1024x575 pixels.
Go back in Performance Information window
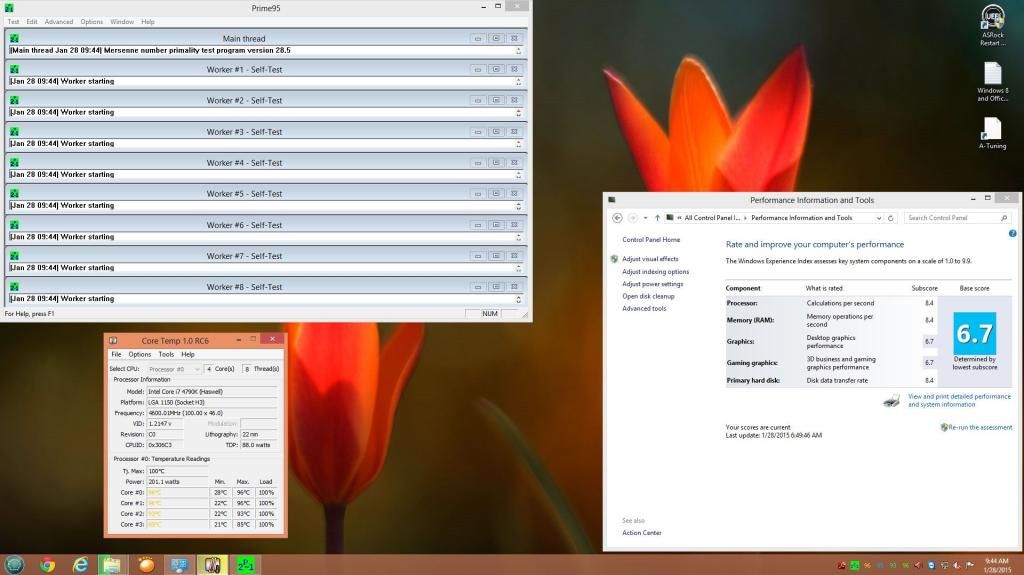click(617, 218)
